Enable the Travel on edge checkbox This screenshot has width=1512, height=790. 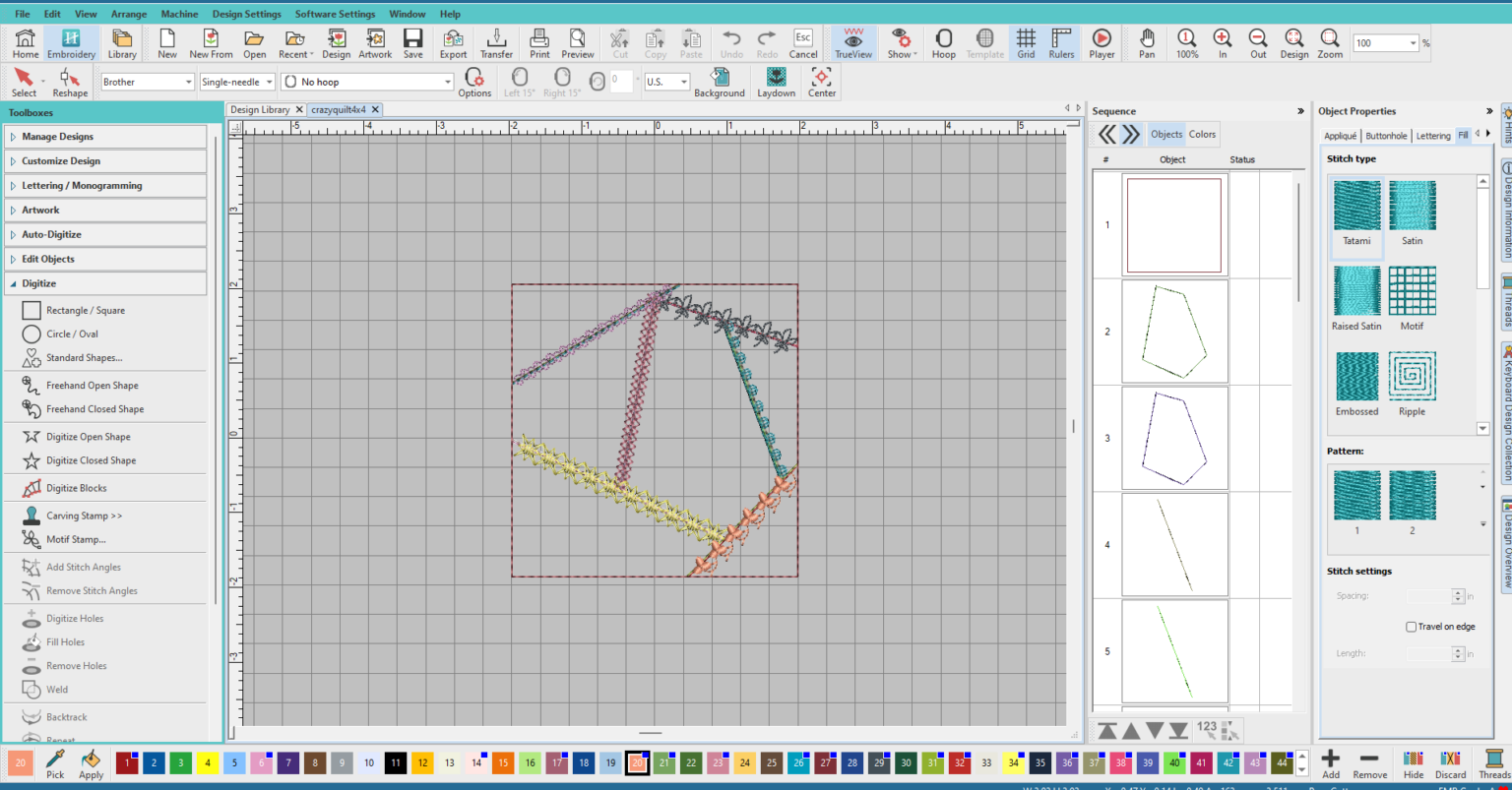[x=1412, y=627]
